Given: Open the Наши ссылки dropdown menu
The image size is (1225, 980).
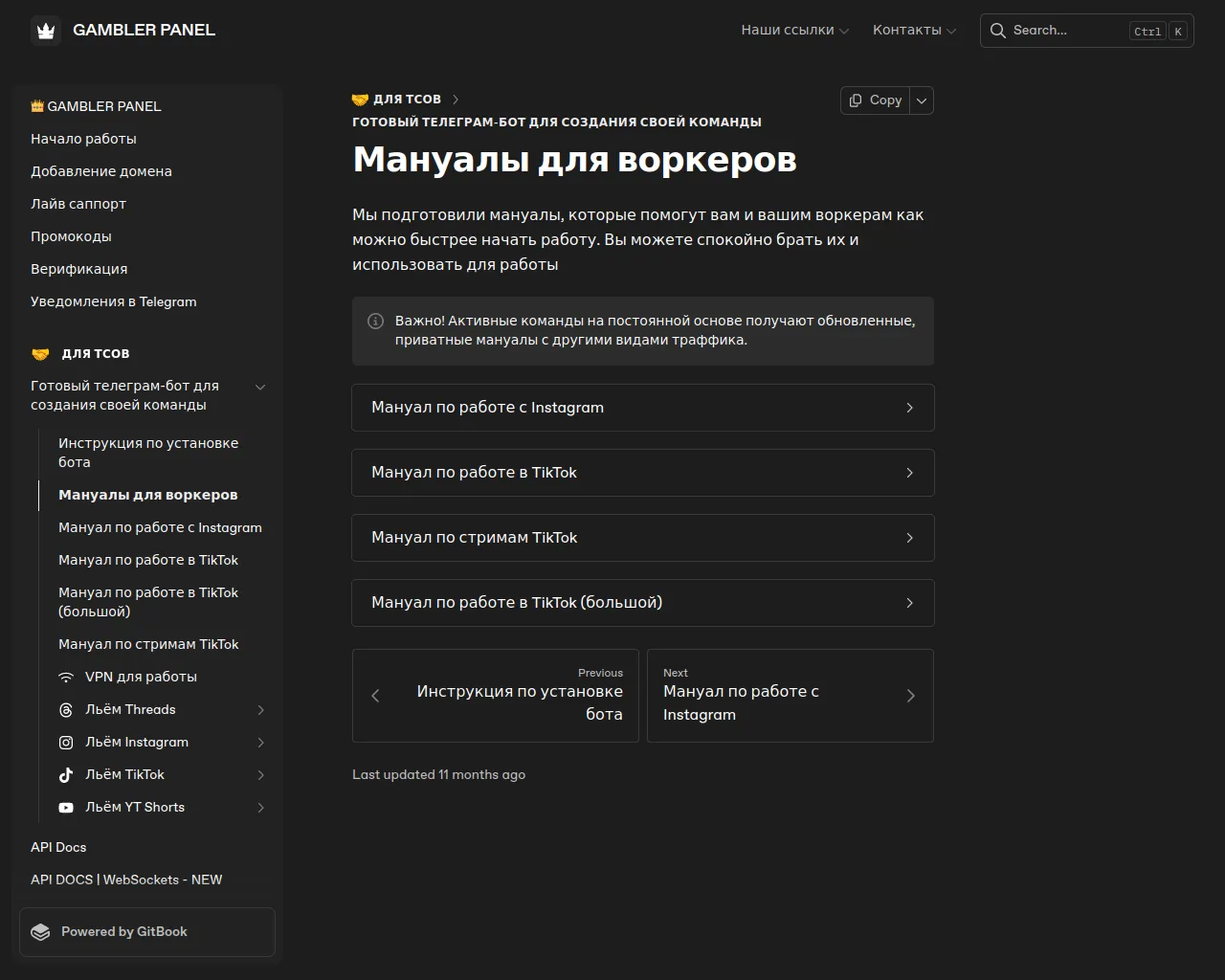Looking at the screenshot, I should coord(794,31).
